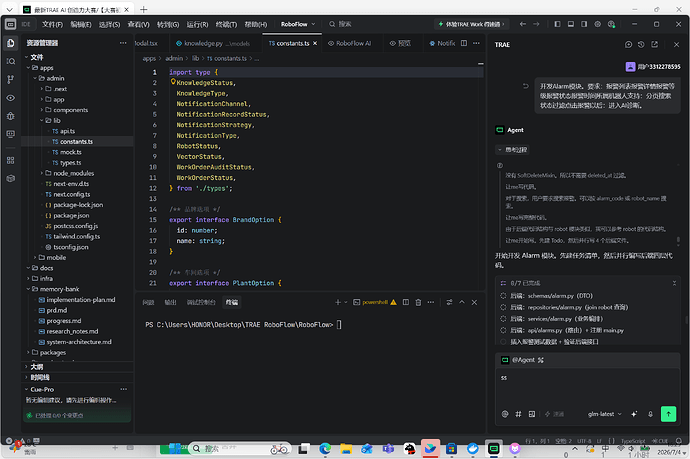Screen dimensions: 690x459
Task: Click the @Agent mention label
Action: [x=523, y=360]
